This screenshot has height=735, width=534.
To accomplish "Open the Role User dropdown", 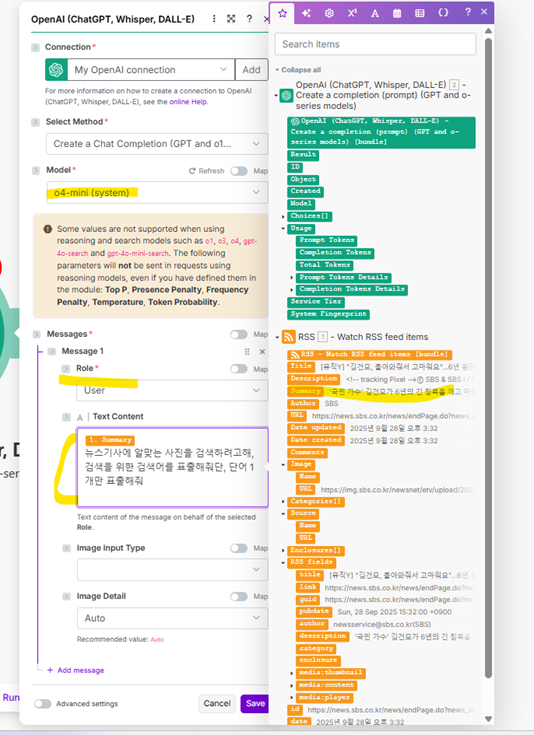I will pyautogui.click(x=172, y=390).
